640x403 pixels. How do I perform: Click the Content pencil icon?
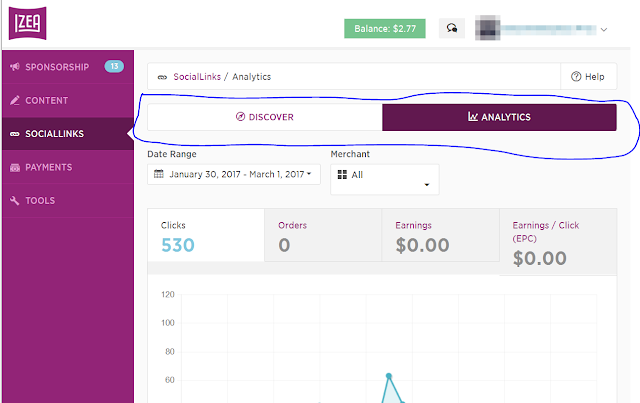pos(15,100)
